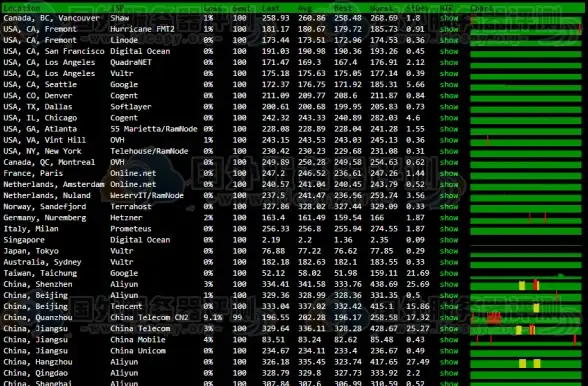Open the show link for QuadraNET Los Angeles
This screenshot has width=588, height=386.
[449, 62]
